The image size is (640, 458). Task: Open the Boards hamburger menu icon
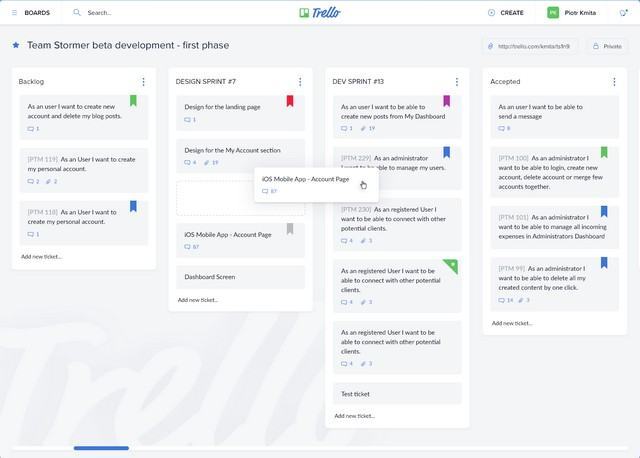pyautogui.click(x=14, y=13)
